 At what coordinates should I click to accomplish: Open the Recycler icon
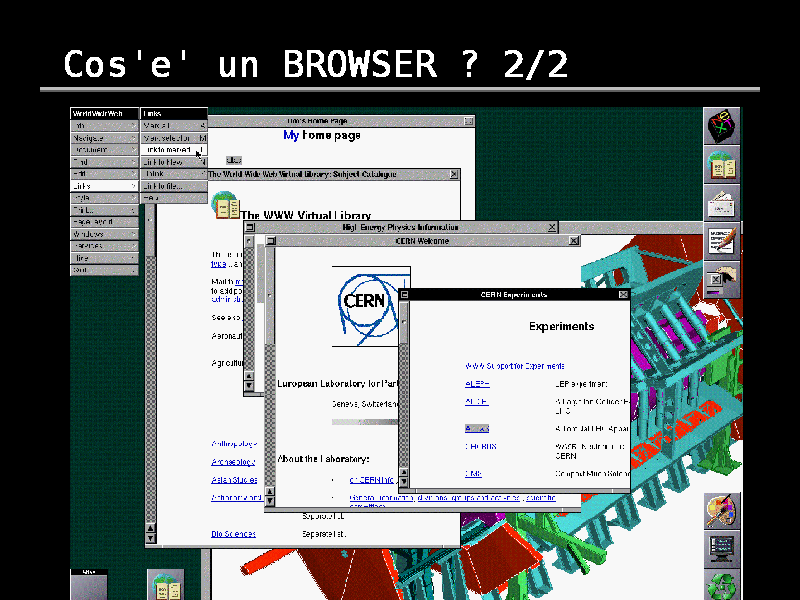click(x=723, y=586)
